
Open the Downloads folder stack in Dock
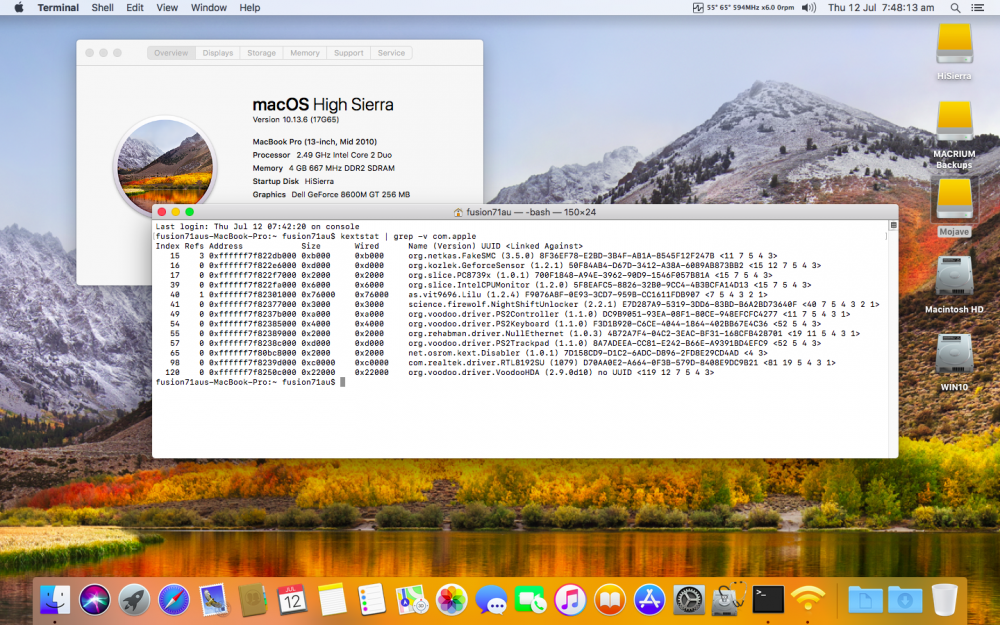(x=905, y=599)
